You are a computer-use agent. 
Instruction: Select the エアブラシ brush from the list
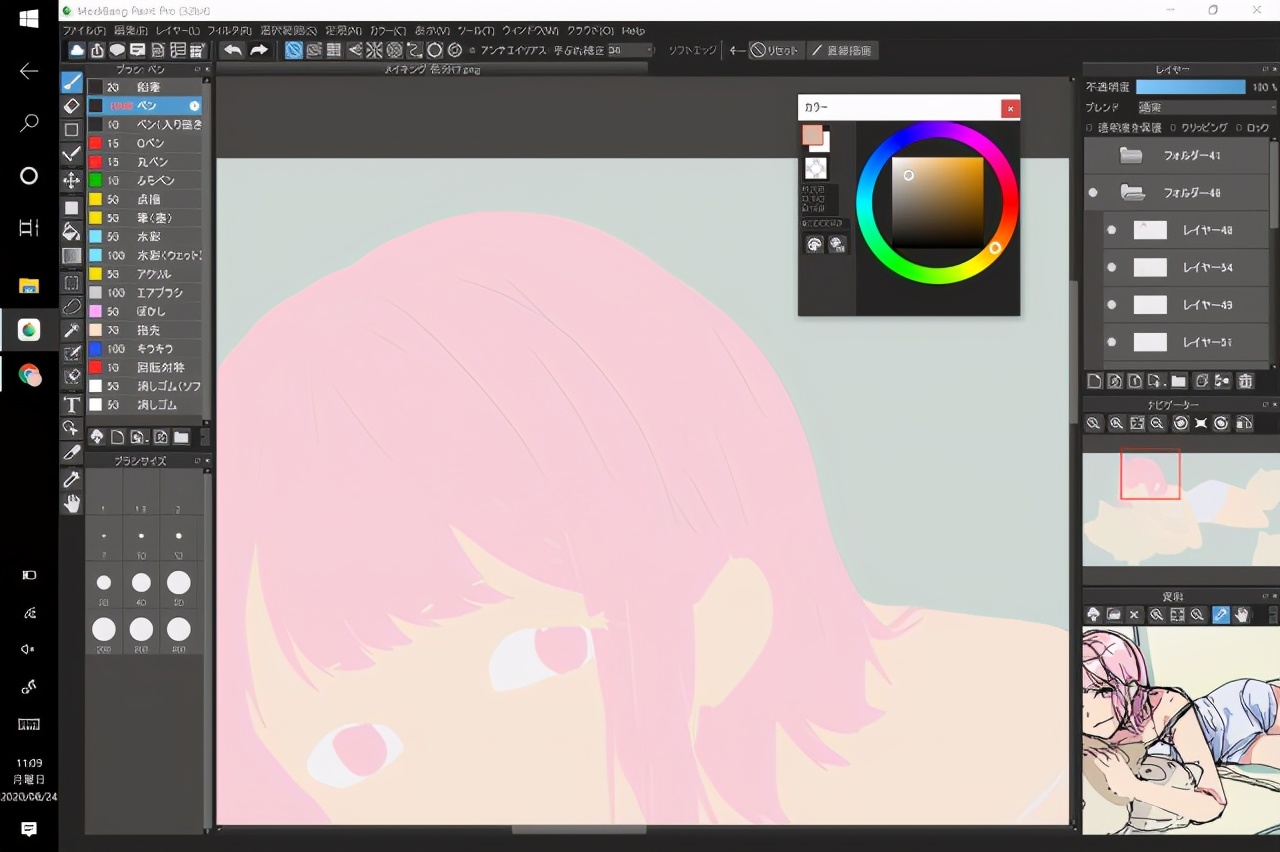(x=144, y=293)
